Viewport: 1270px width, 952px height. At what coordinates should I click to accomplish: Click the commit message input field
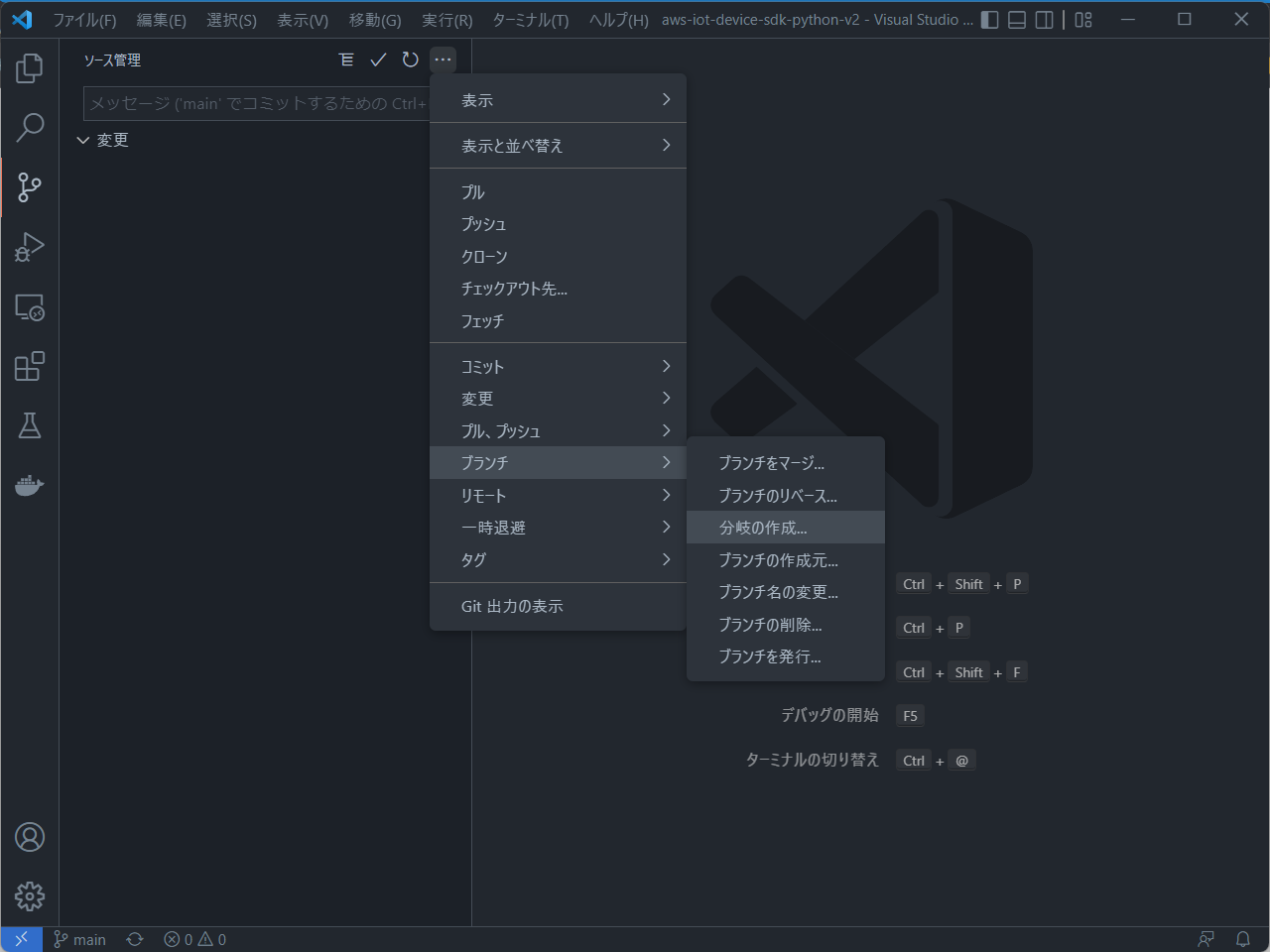256,103
